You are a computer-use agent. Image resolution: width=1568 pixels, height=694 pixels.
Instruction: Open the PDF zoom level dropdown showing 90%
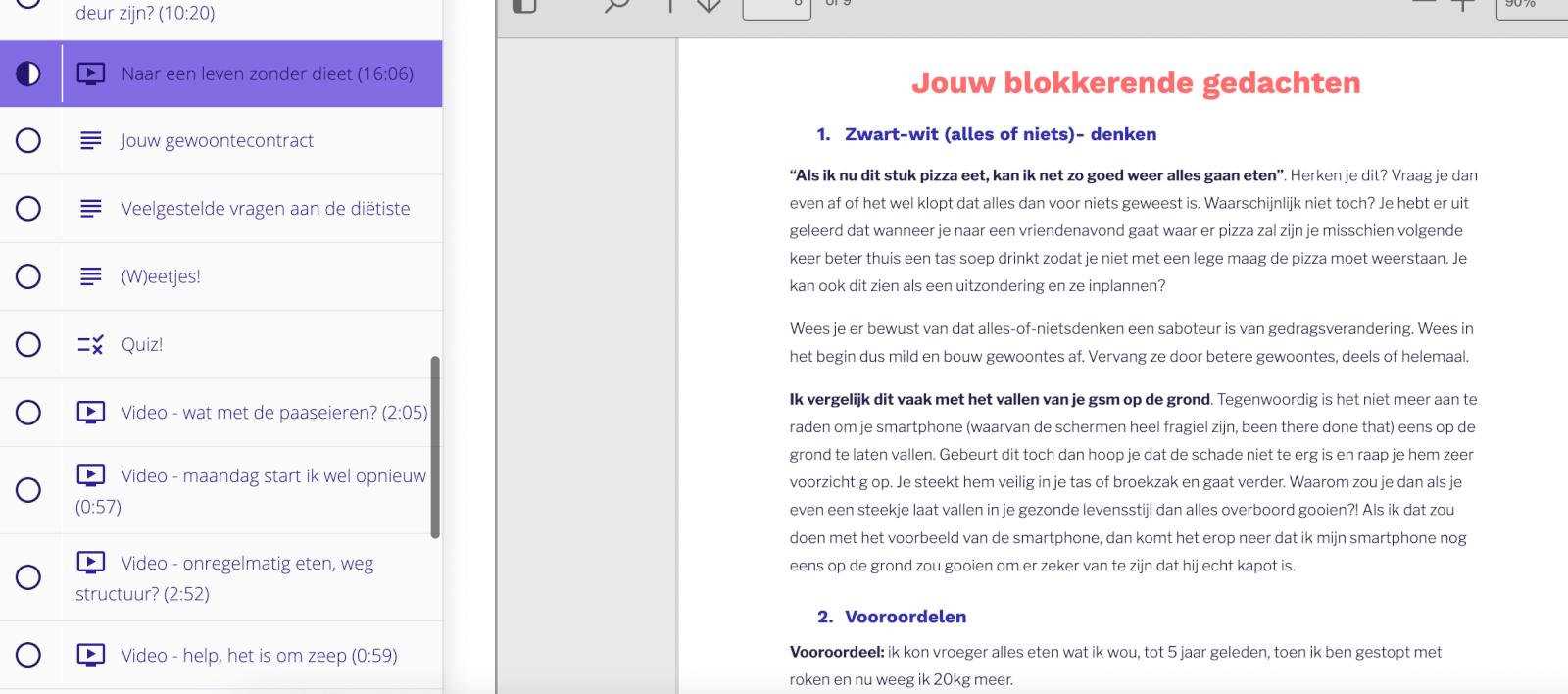[x=1532, y=8]
